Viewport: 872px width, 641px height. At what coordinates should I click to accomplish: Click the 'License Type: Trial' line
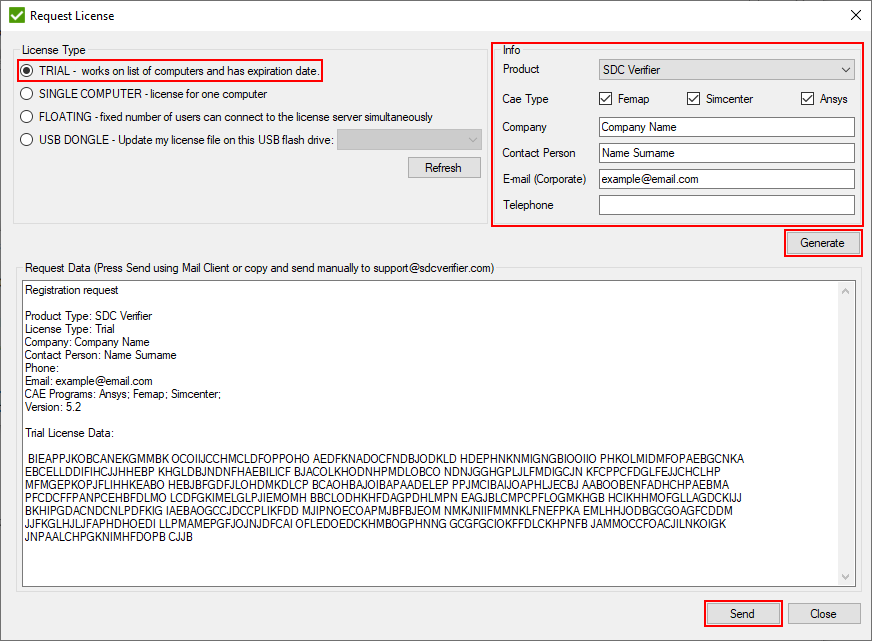(x=70, y=329)
